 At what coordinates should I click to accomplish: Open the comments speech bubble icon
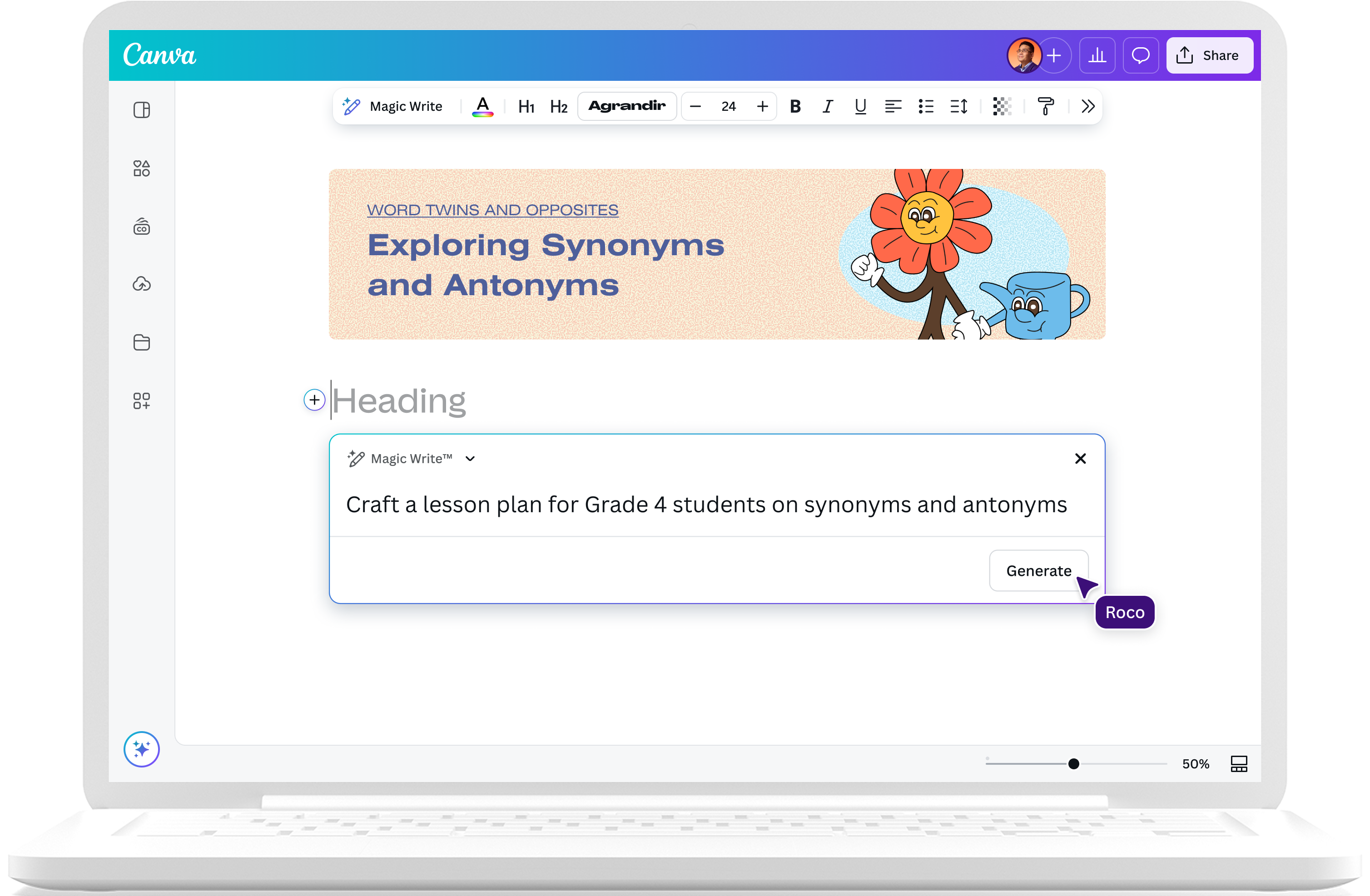(1140, 56)
